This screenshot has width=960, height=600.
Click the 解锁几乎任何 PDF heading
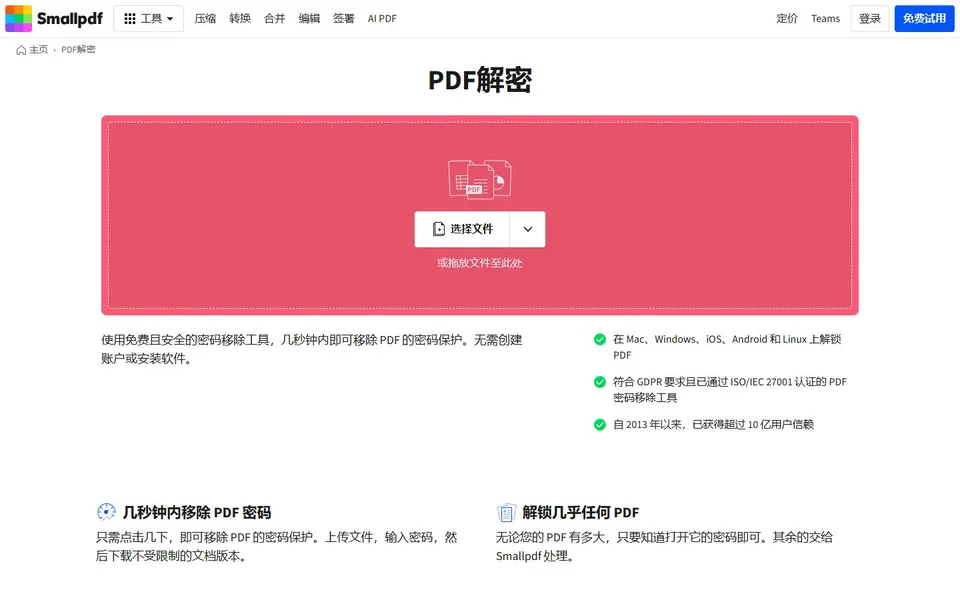tap(580, 512)
